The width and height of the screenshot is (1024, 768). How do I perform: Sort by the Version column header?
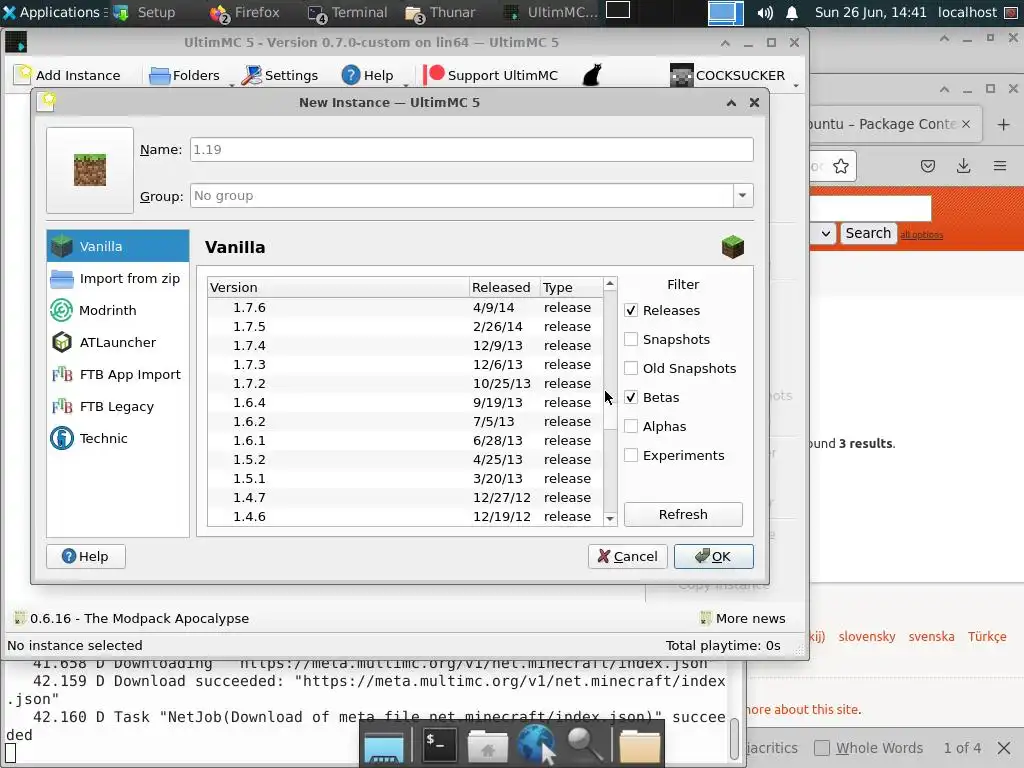click(338, 287)
